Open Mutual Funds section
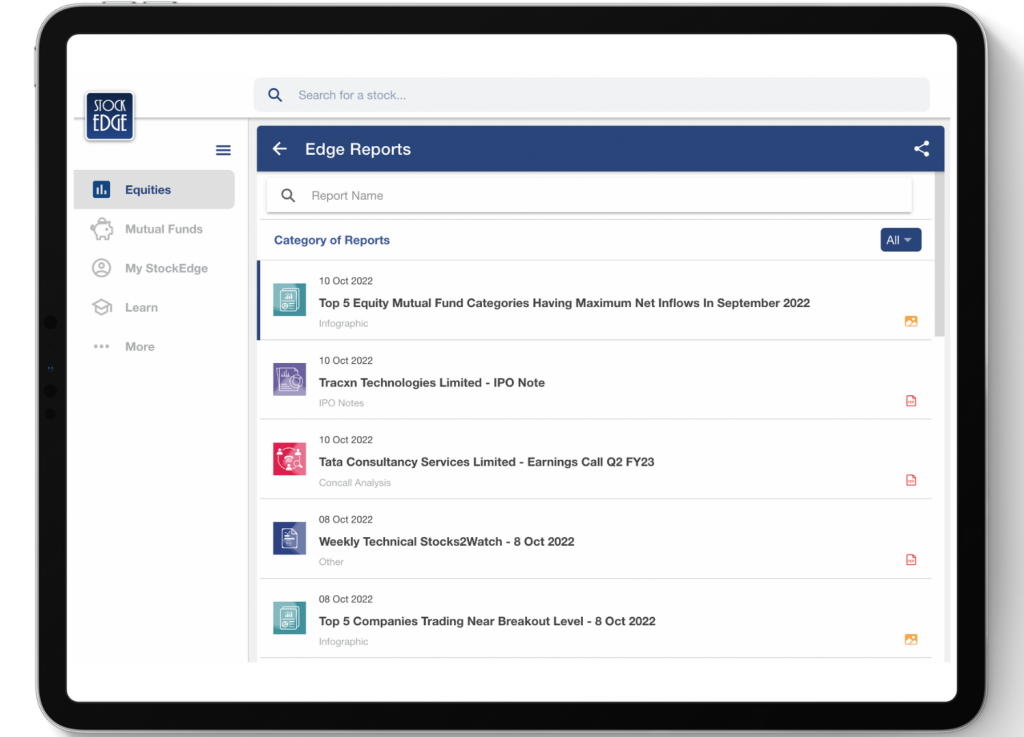 pyautogui.click(x=154, y=229)
